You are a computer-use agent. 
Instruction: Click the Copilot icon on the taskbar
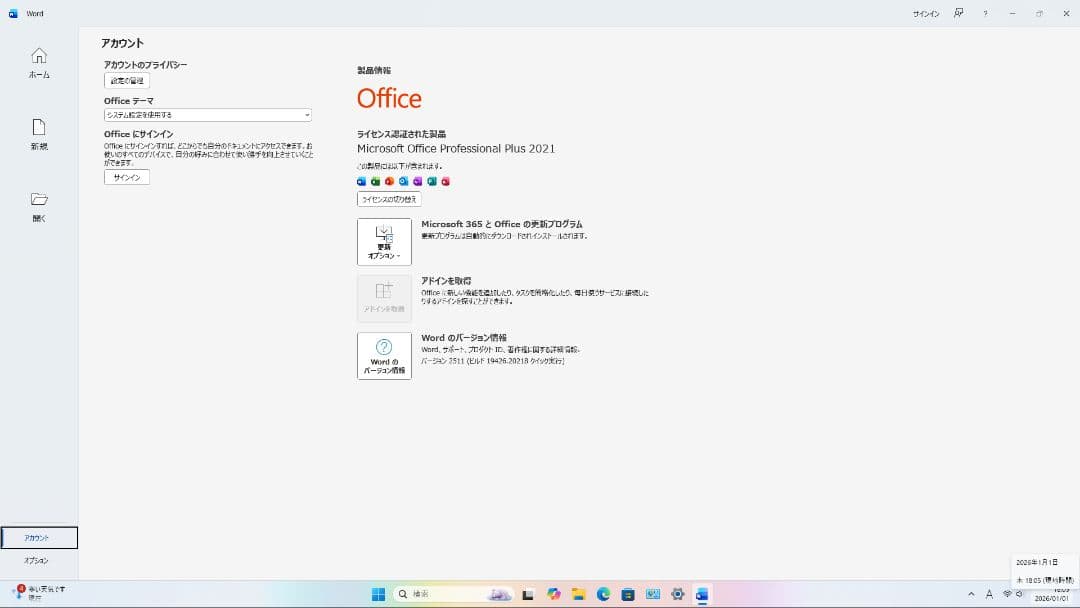click(x=553, y=594)
